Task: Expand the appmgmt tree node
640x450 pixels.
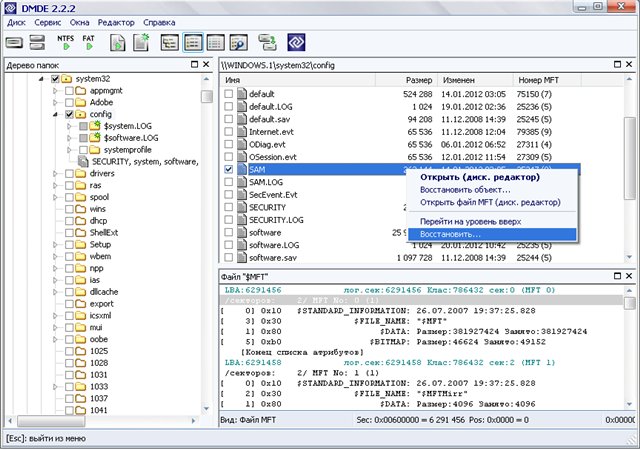Action: 55,91
